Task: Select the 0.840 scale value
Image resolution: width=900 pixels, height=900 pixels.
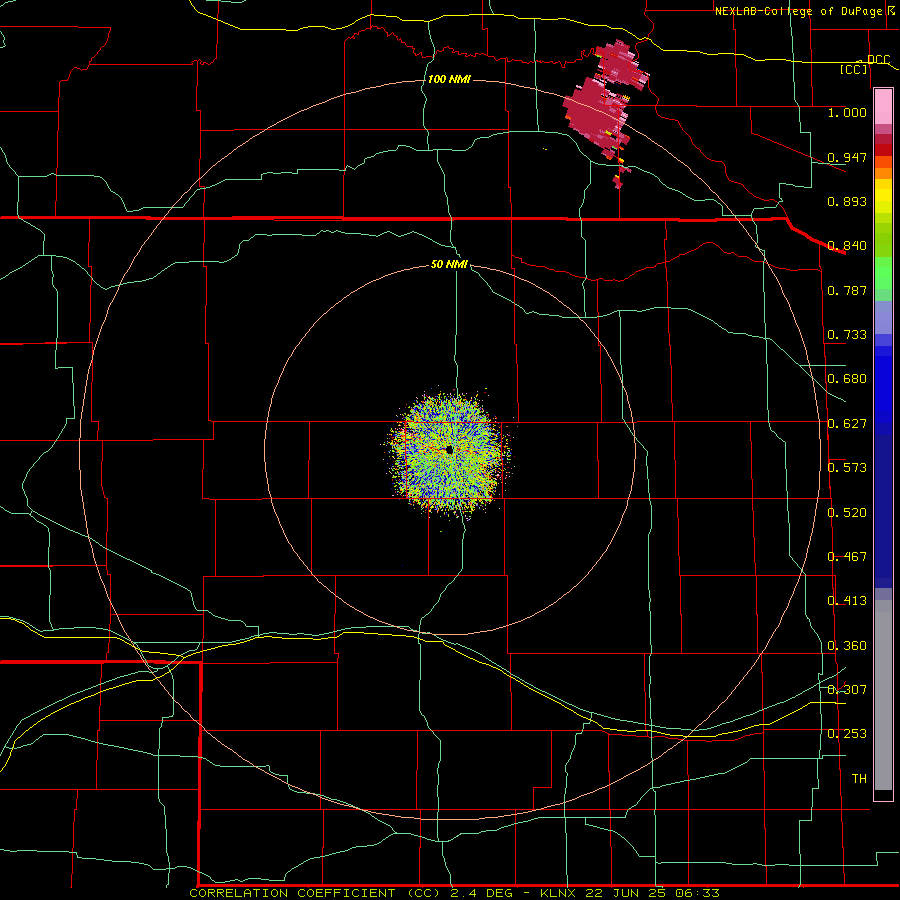Action: (847, 246)
